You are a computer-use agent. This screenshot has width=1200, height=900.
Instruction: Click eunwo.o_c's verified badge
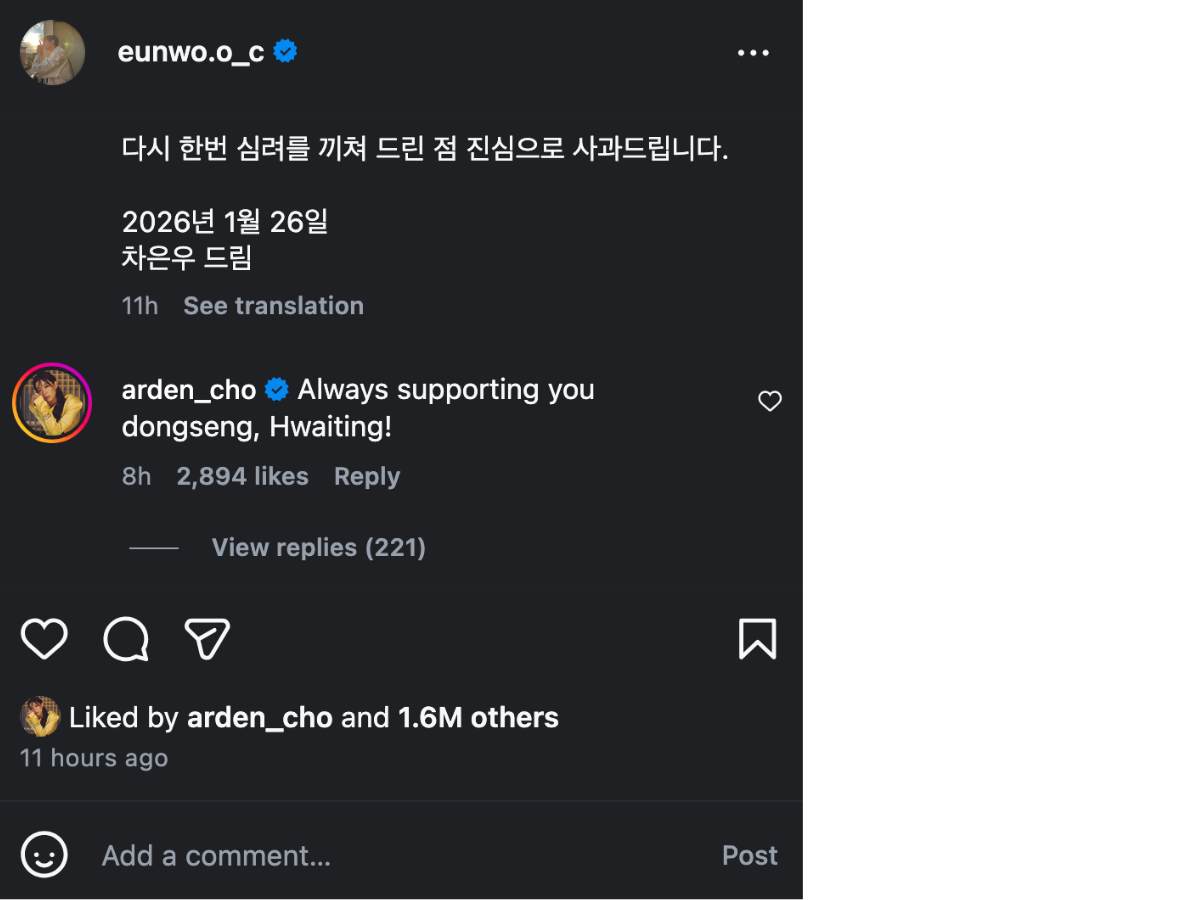point(285,52)
